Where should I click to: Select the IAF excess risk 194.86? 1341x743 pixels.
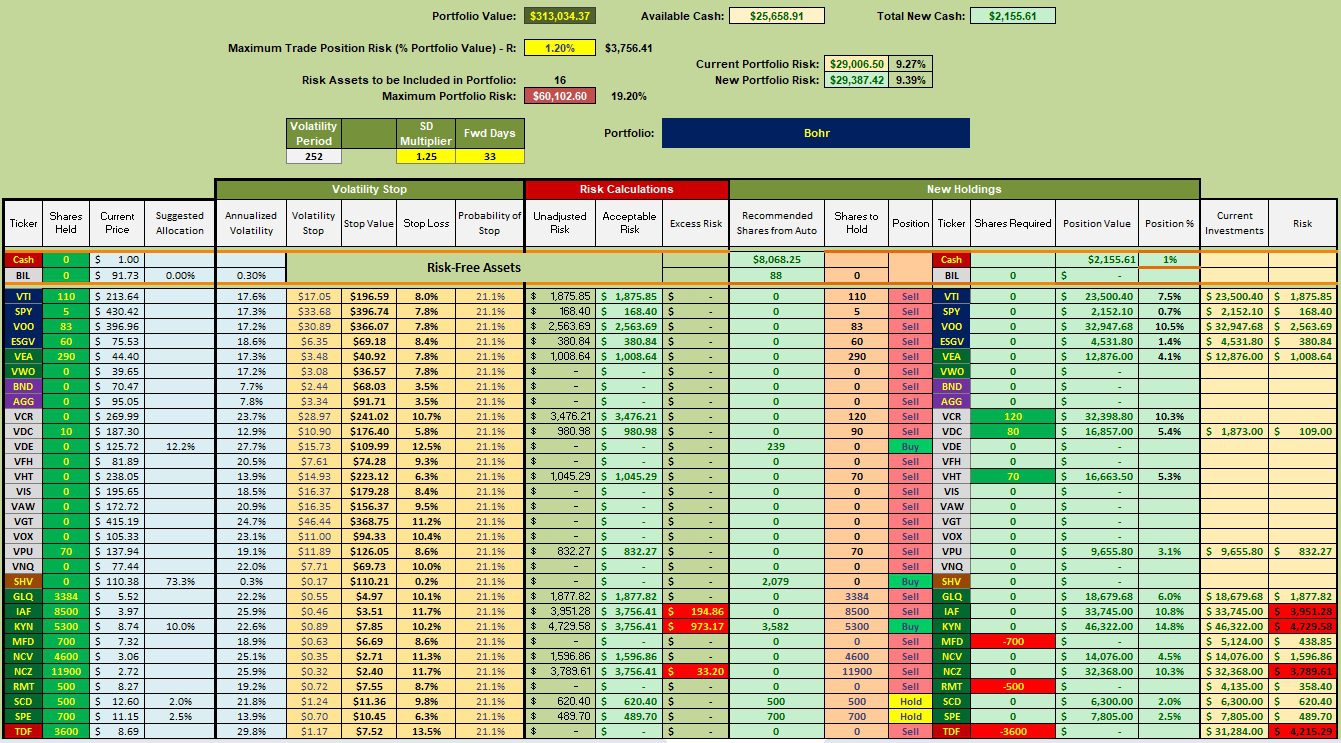696,610
